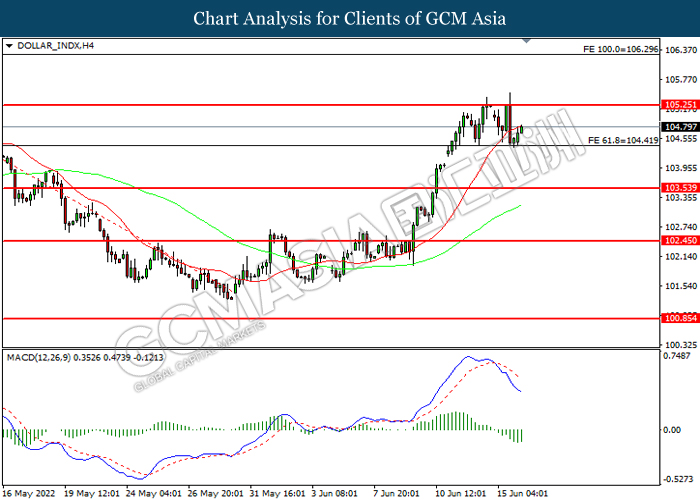700x500 pixels.
Task: Click the 31 May 16:01 time label
Action: [x=278, y=493]
